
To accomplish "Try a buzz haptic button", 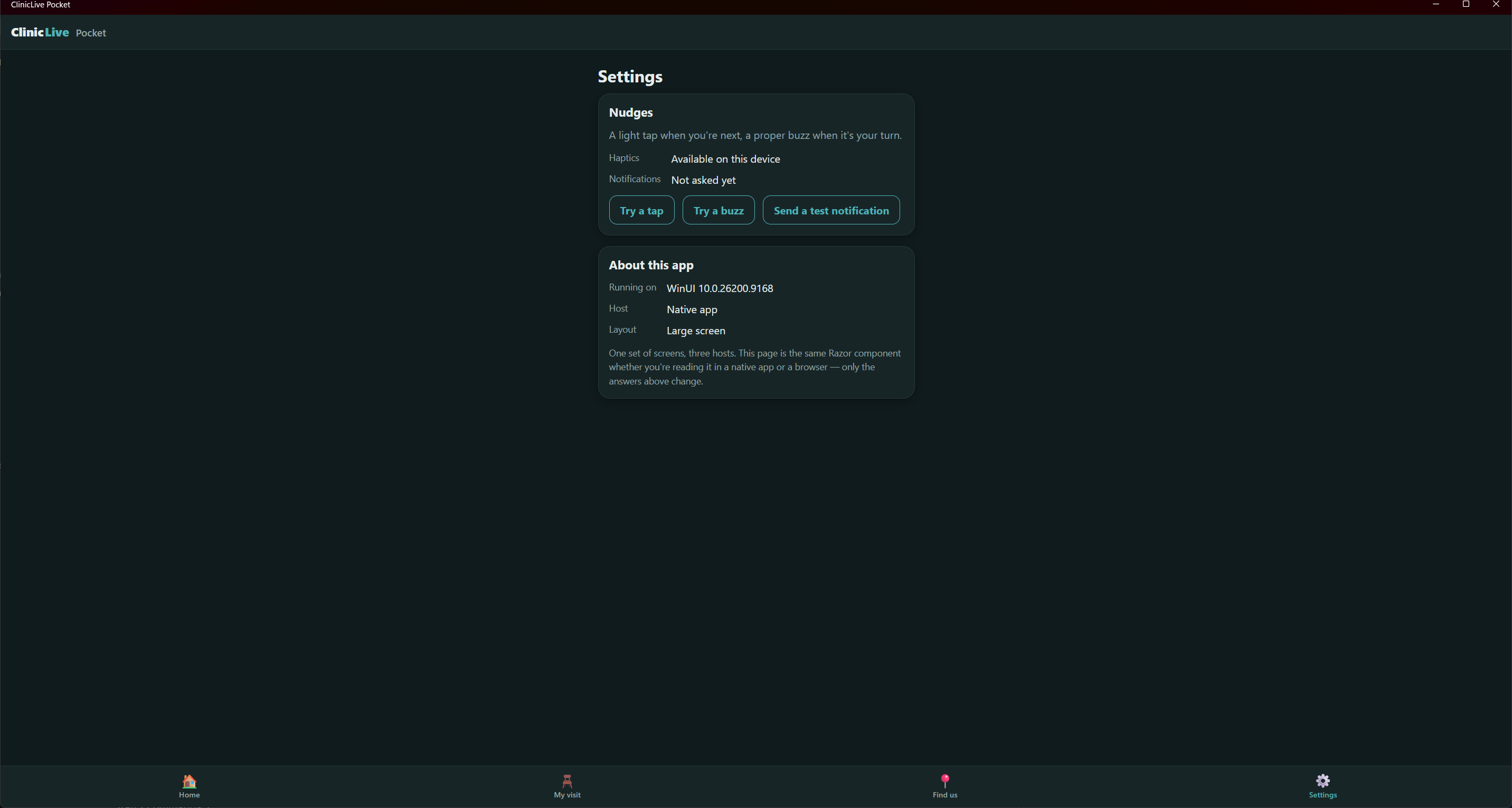I will pos(719,210).
